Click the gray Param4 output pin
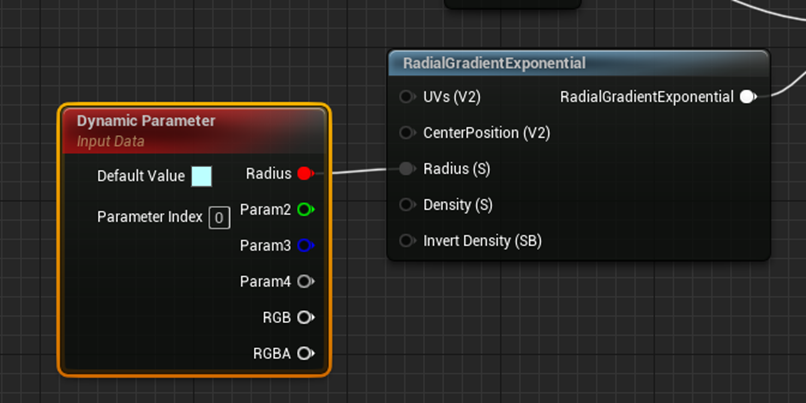Screen dimensions: 806x403 point(305,282)
